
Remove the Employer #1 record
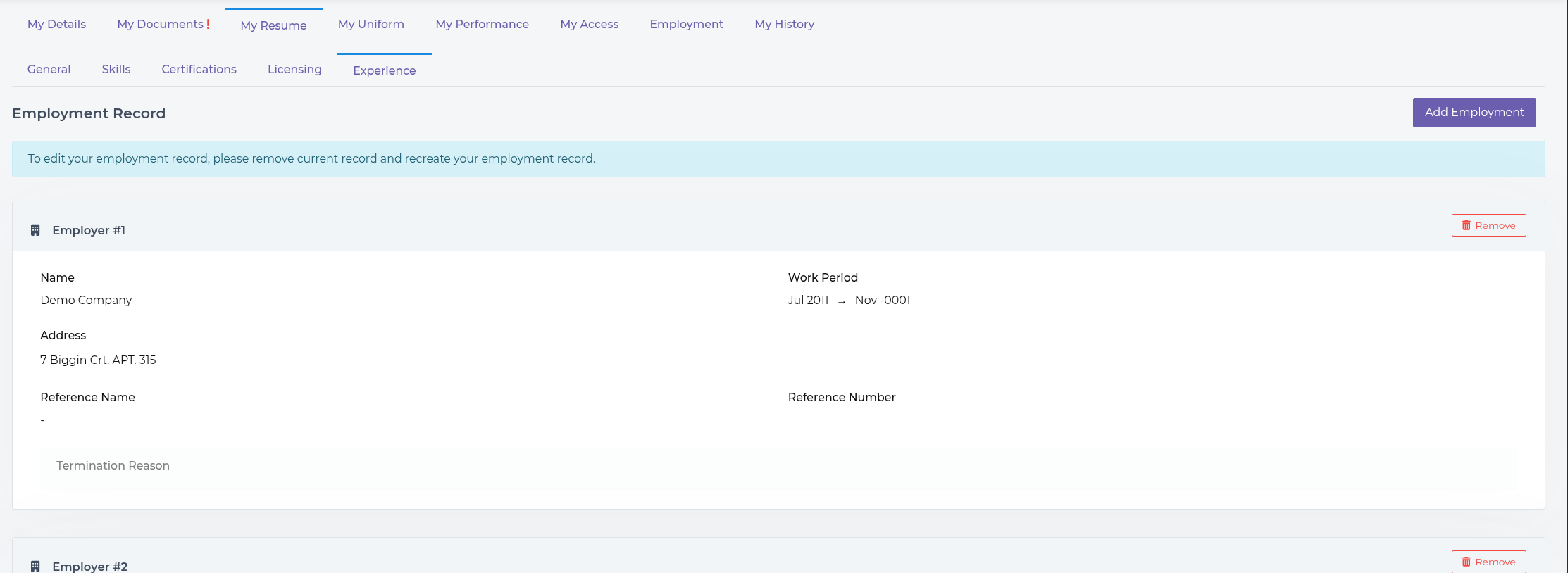[x=1489, y=225]
